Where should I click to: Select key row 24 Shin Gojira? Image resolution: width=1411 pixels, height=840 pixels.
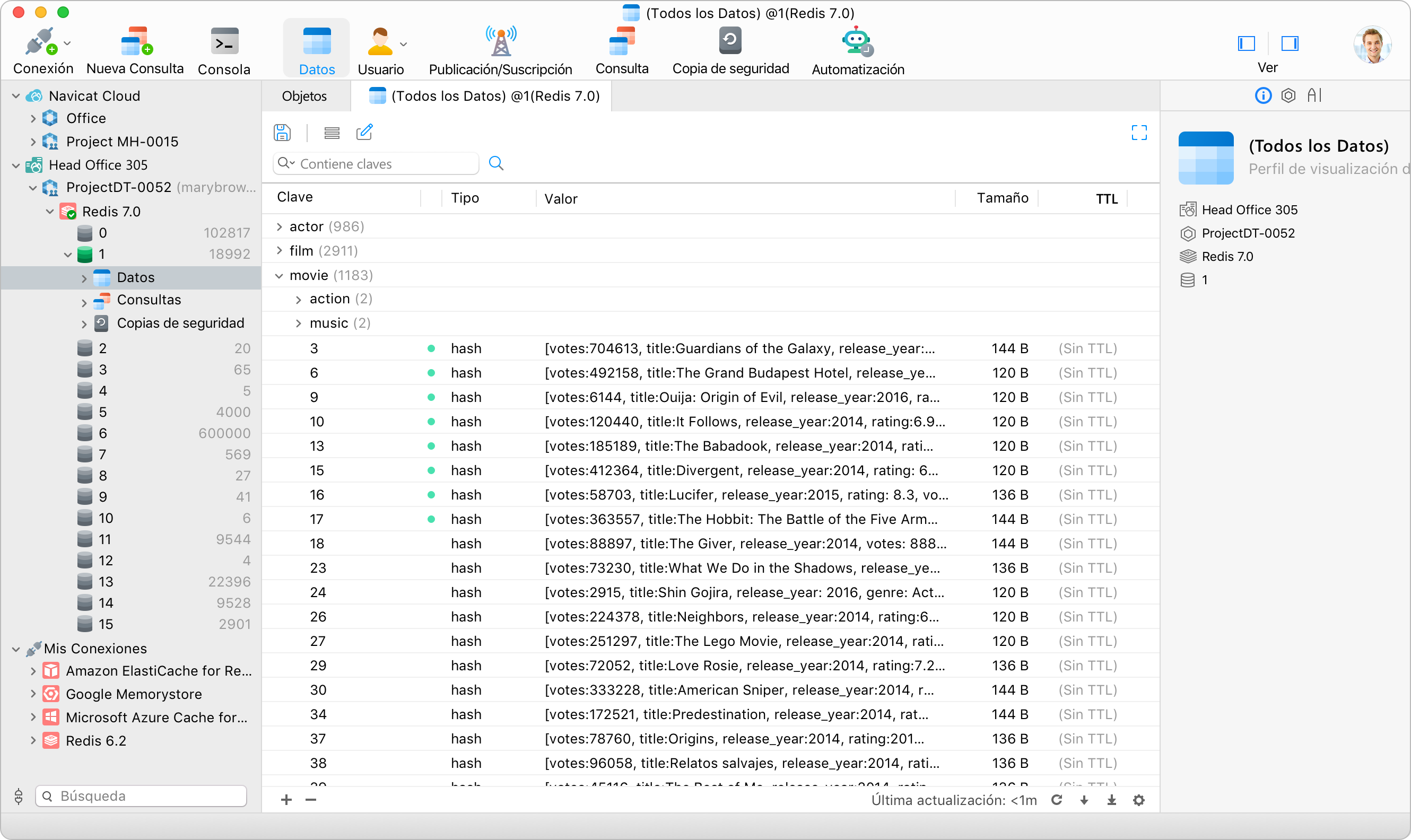tap(710, 592)
